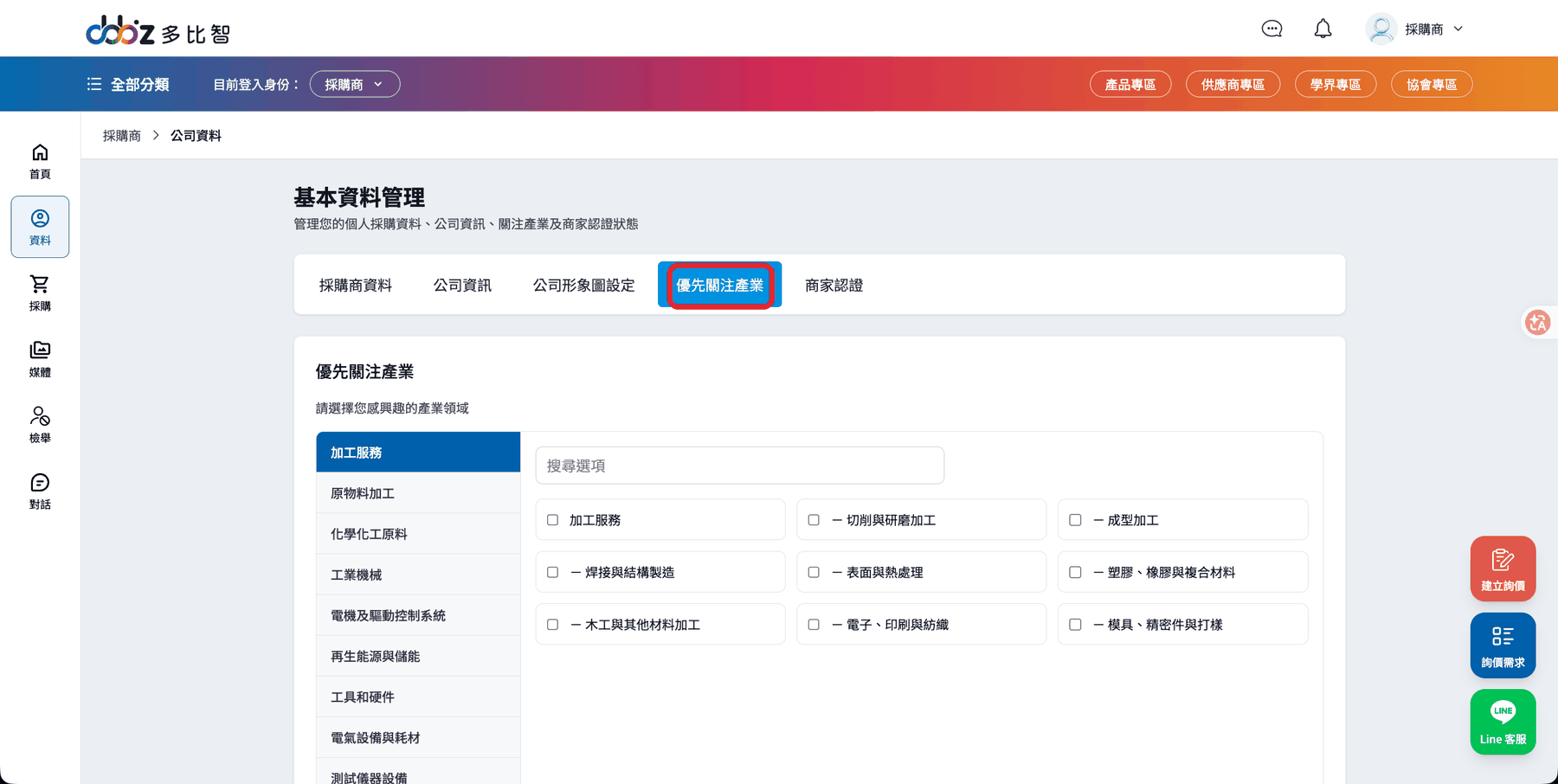Image resolution: width=1558 pixels, height=784 pixels.
Task: Check the 成型加工 checkbox
Action: pos(1075,520)
